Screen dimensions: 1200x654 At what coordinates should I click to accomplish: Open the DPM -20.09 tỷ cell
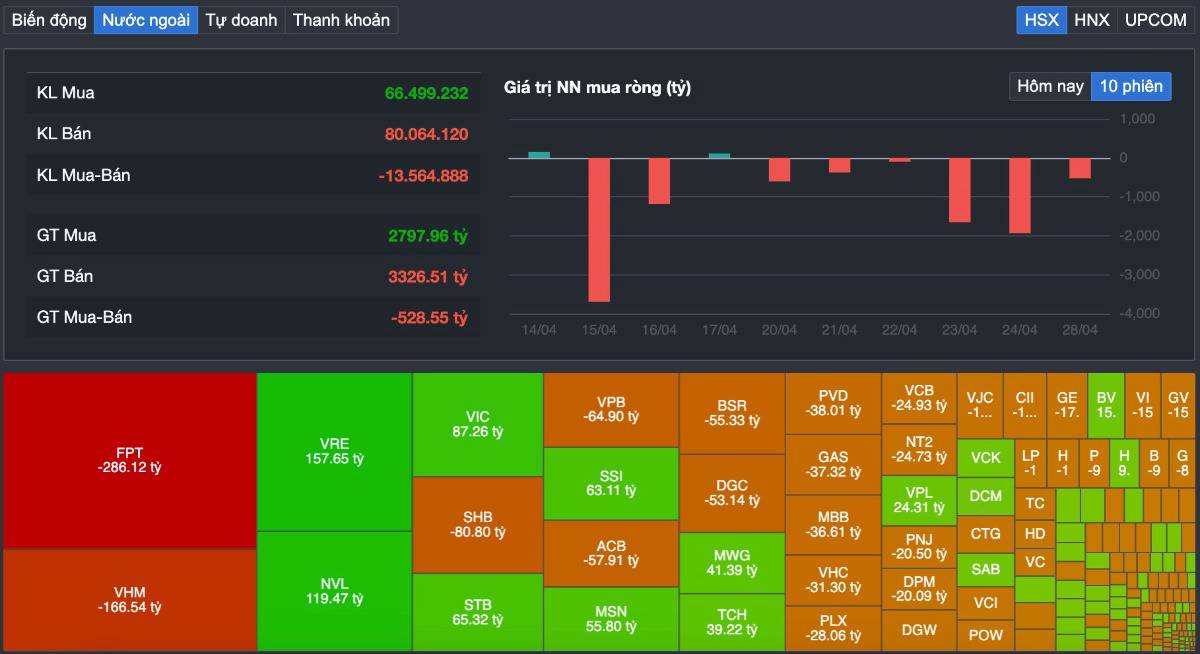point(919,588)
